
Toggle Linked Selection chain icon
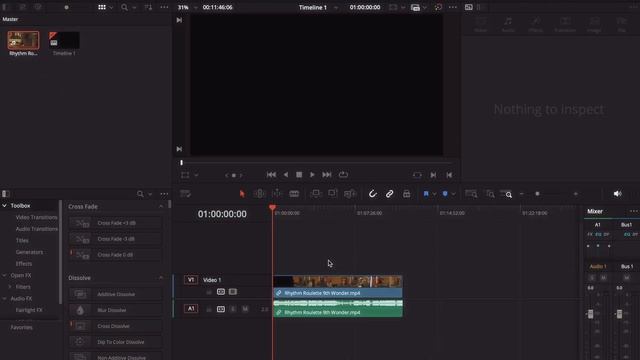coord(389,194)
